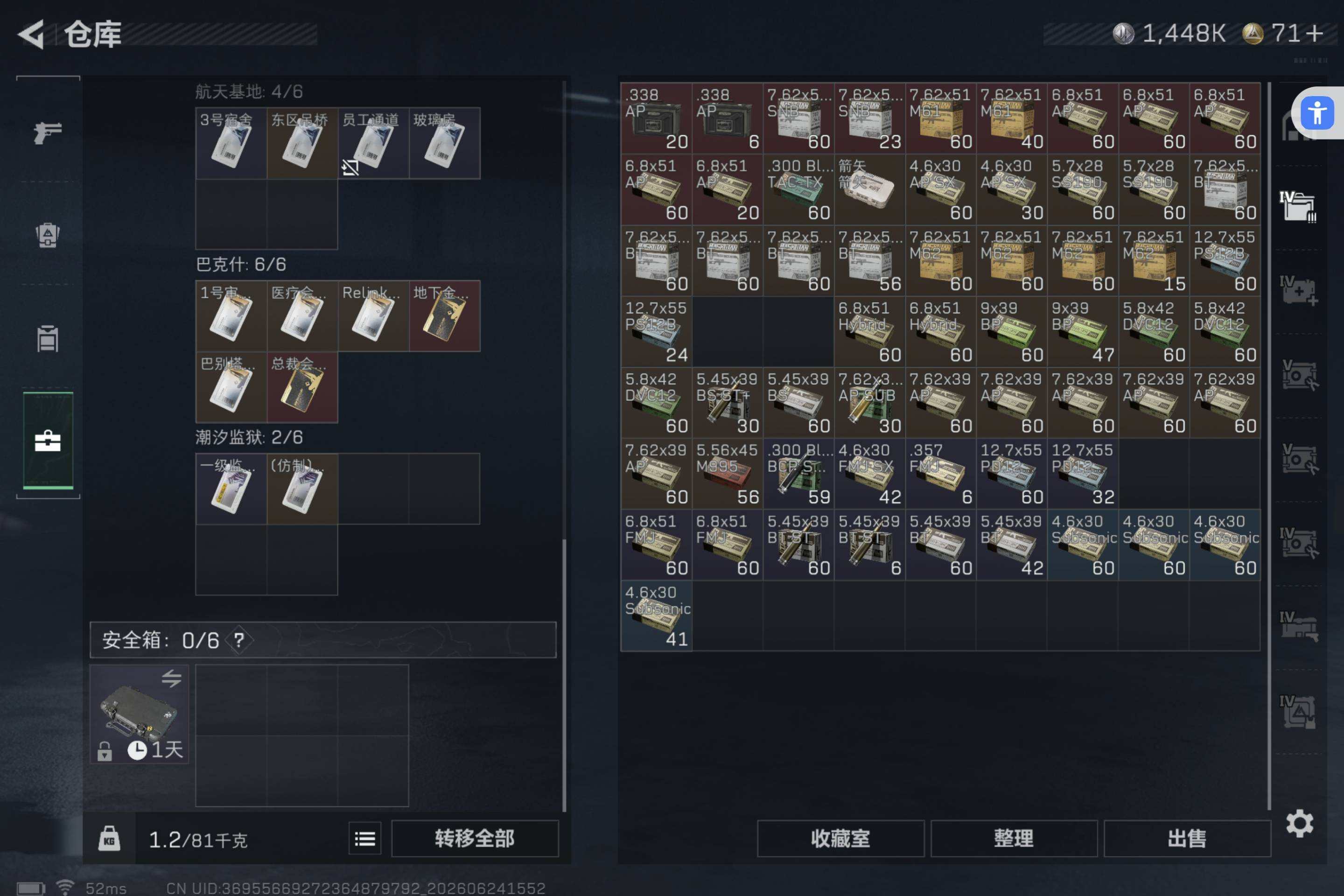Select the 员工通道 keycard
Viewport: 1344px width, 896px height.
(373, 143)
